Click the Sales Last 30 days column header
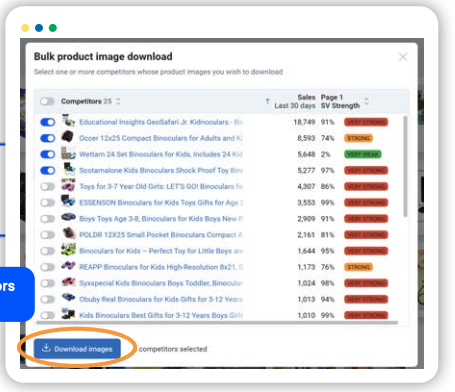 (x=295, y=101)
